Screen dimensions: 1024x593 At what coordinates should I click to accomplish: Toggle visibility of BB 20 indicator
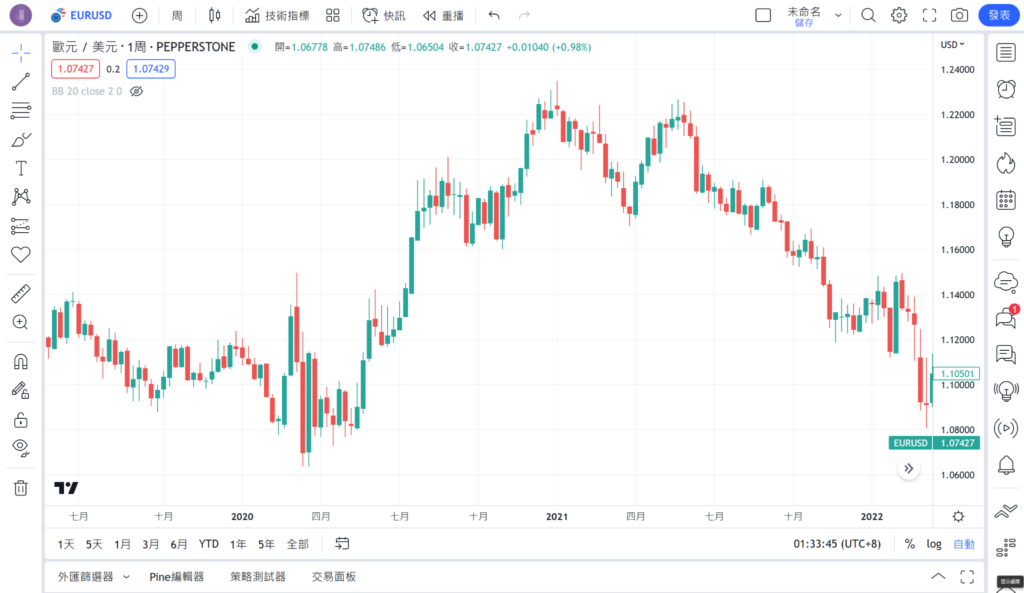coord(138,91)
